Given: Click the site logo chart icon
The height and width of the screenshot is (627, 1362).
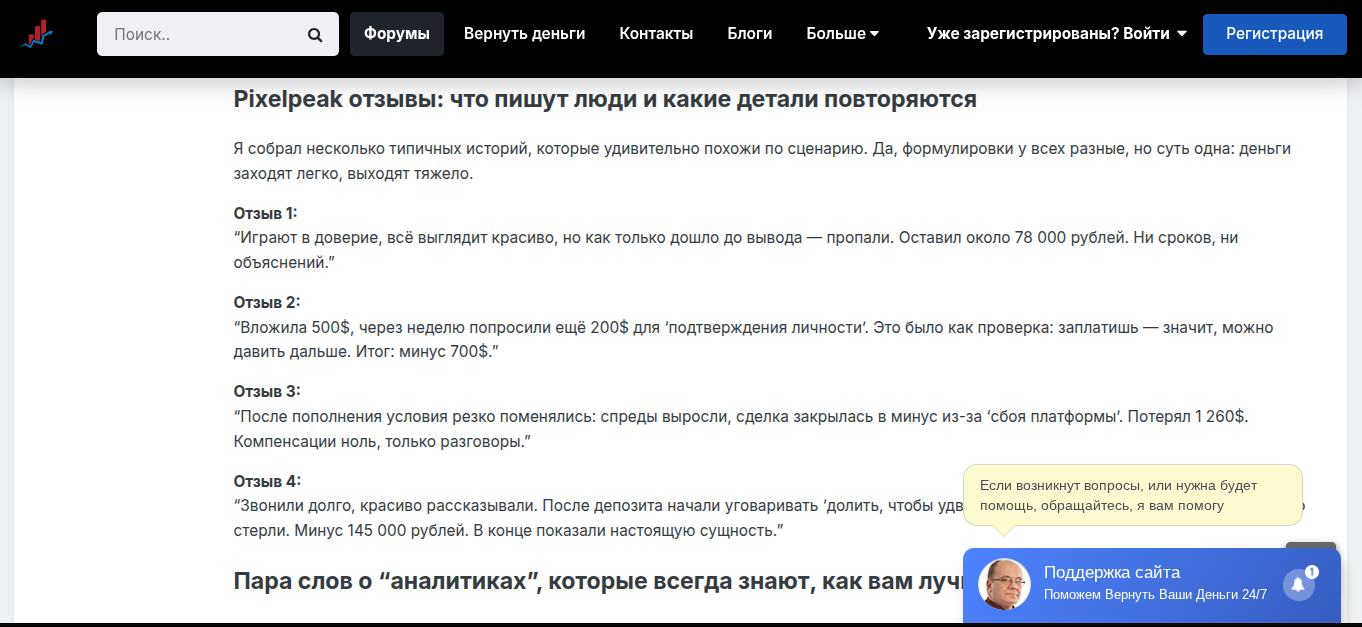Looking at the screenshot, I should 37,34.
